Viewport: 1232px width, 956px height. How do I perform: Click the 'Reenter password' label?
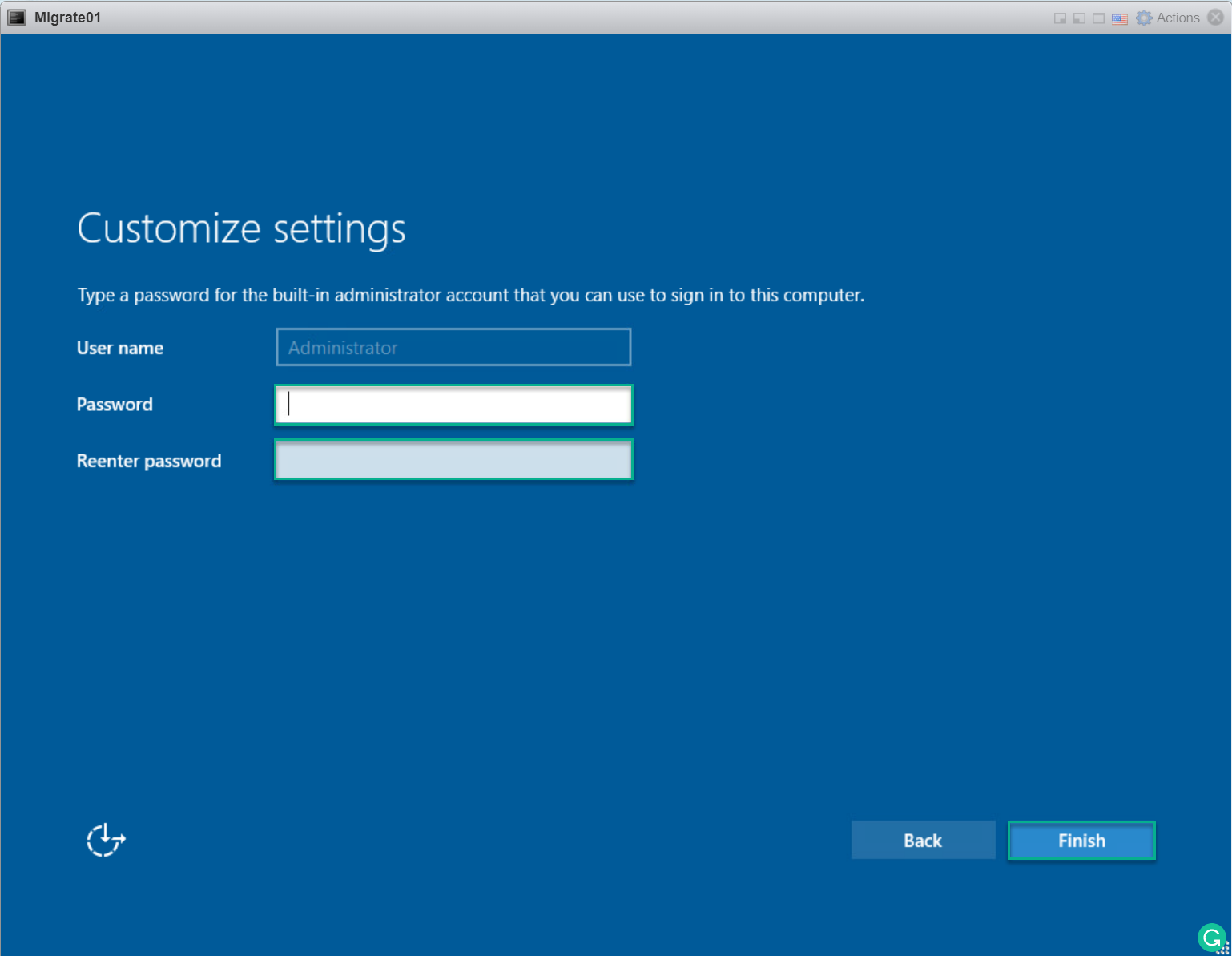click(149, 461)
